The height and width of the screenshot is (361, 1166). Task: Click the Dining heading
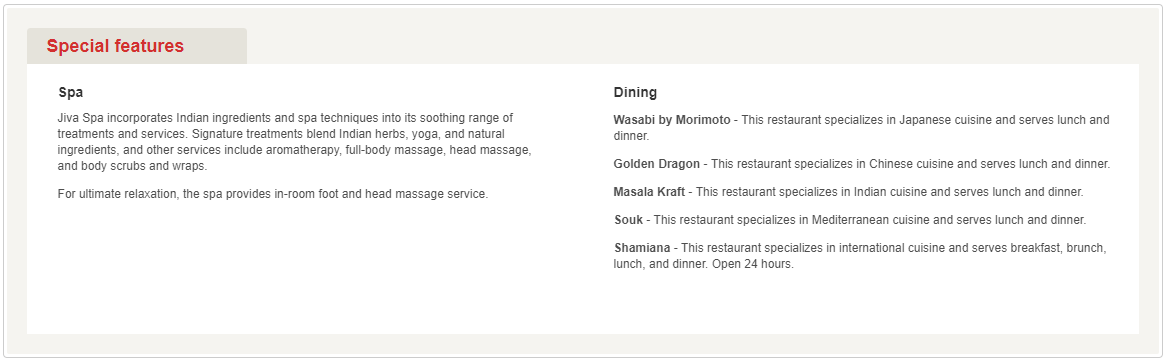(635, 93)
